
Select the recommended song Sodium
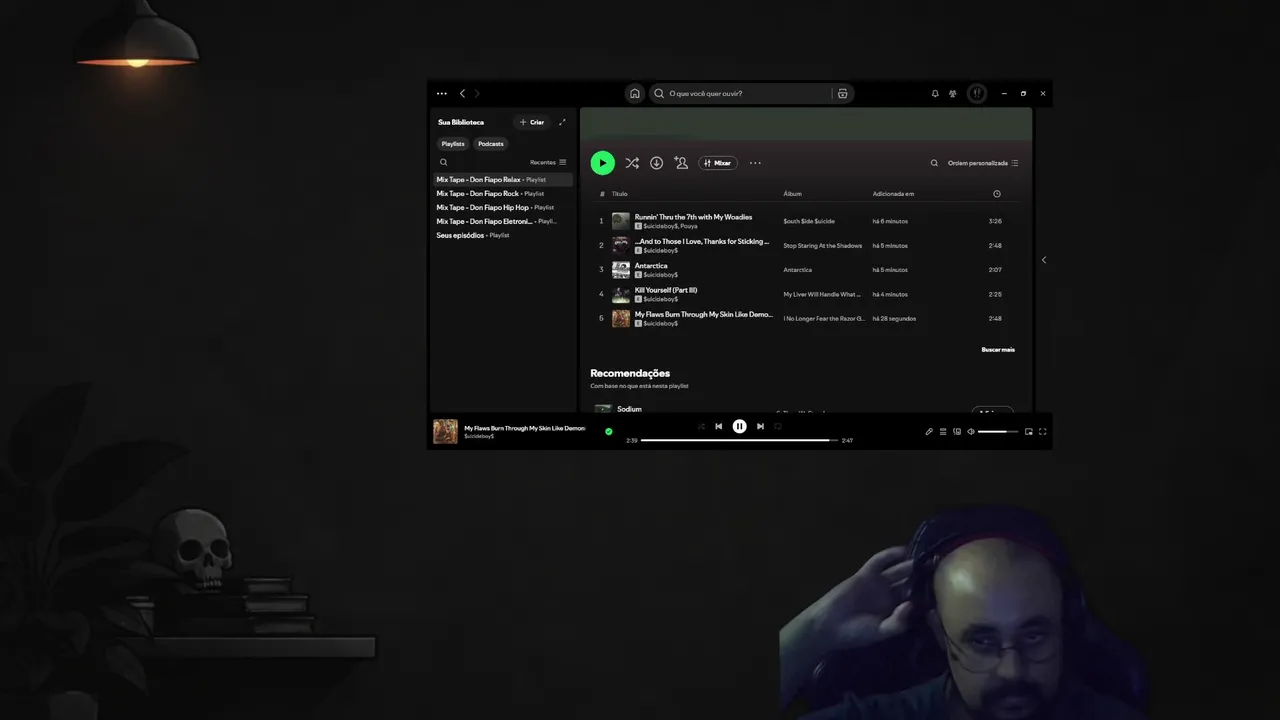pyautogui.click(x=629, y=409)
